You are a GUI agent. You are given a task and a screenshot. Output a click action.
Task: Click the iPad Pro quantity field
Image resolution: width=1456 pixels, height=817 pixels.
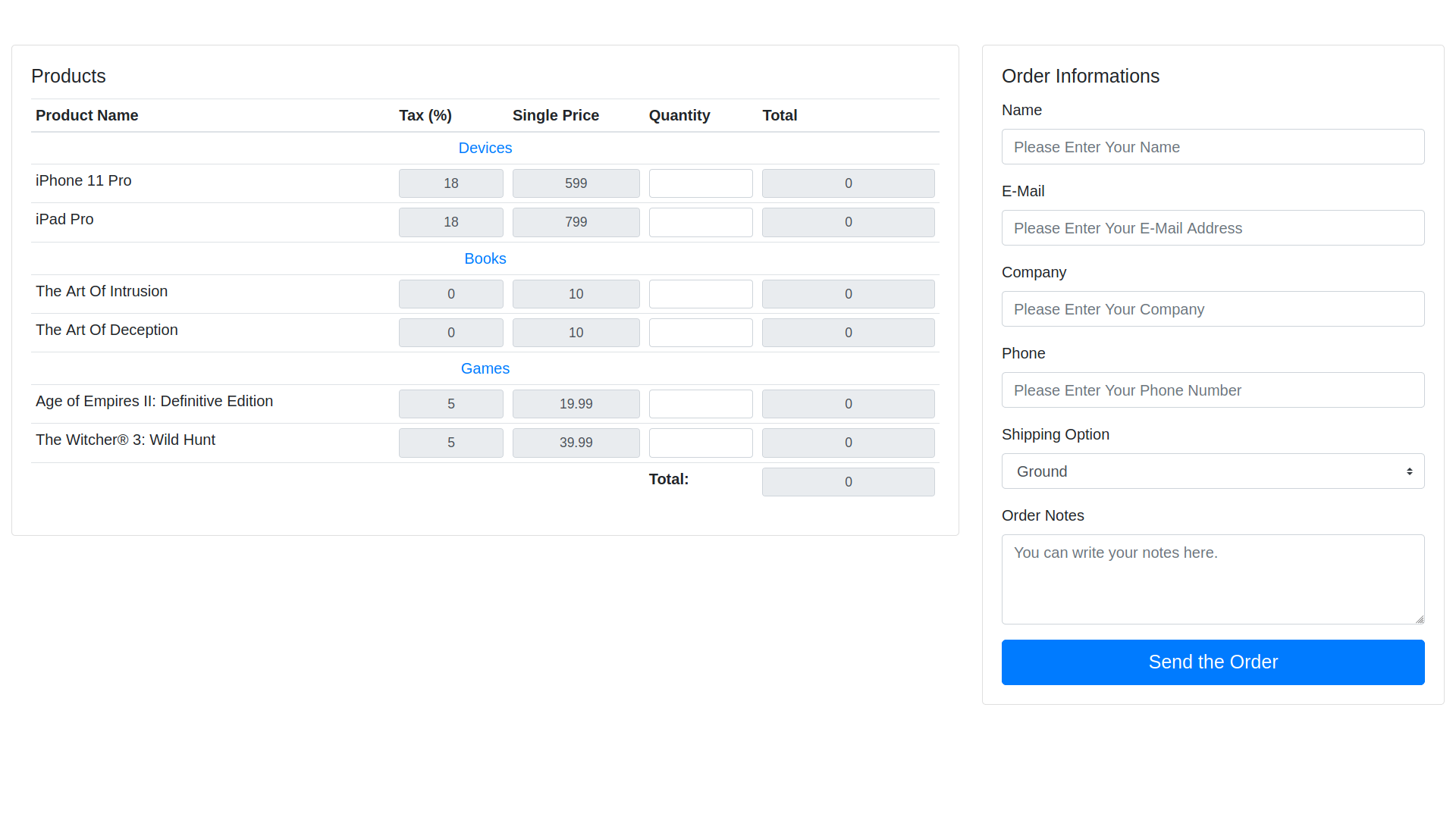700,221
